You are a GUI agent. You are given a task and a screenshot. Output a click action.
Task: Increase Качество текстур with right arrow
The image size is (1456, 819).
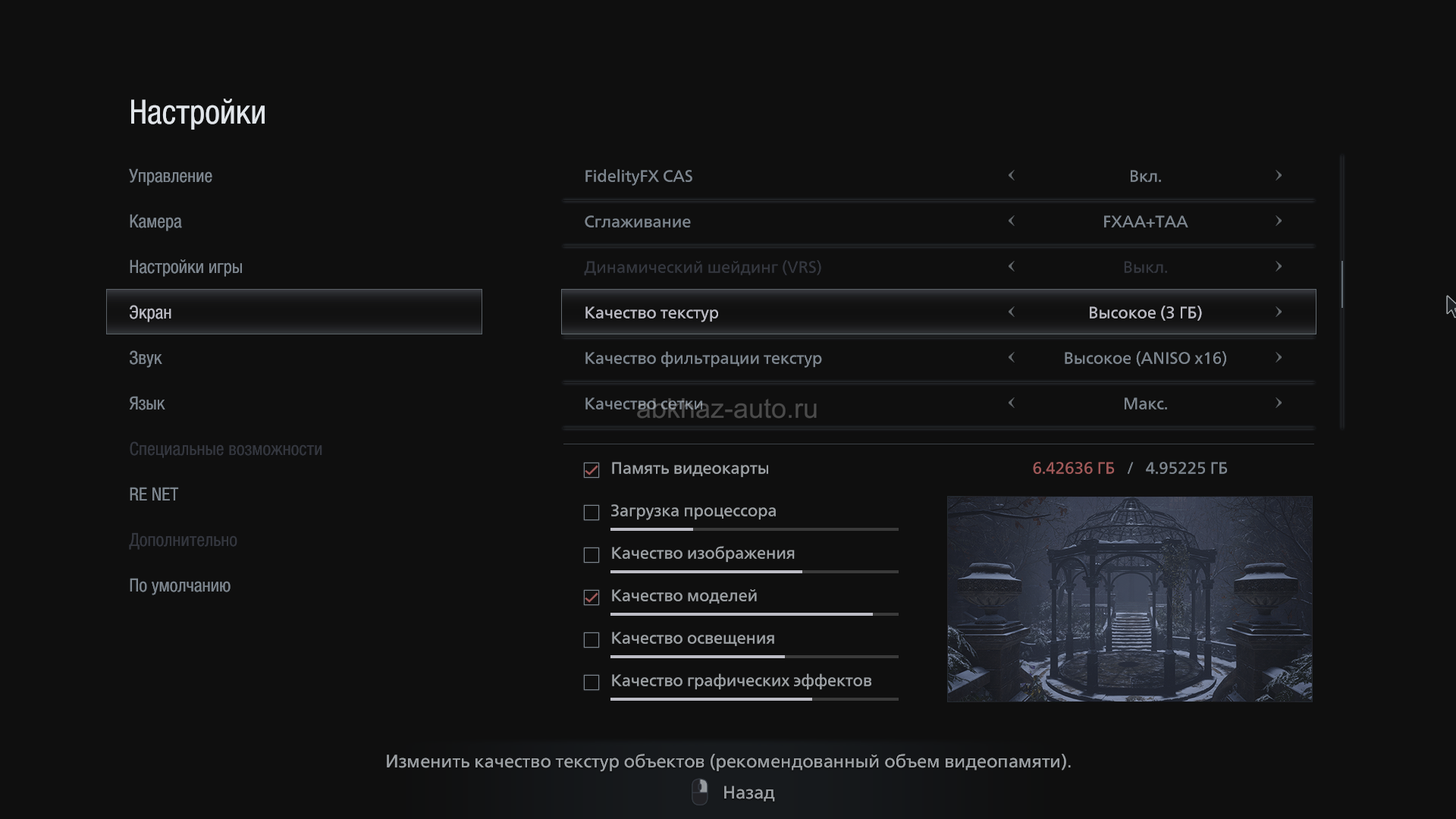[x=1279, y=312]
